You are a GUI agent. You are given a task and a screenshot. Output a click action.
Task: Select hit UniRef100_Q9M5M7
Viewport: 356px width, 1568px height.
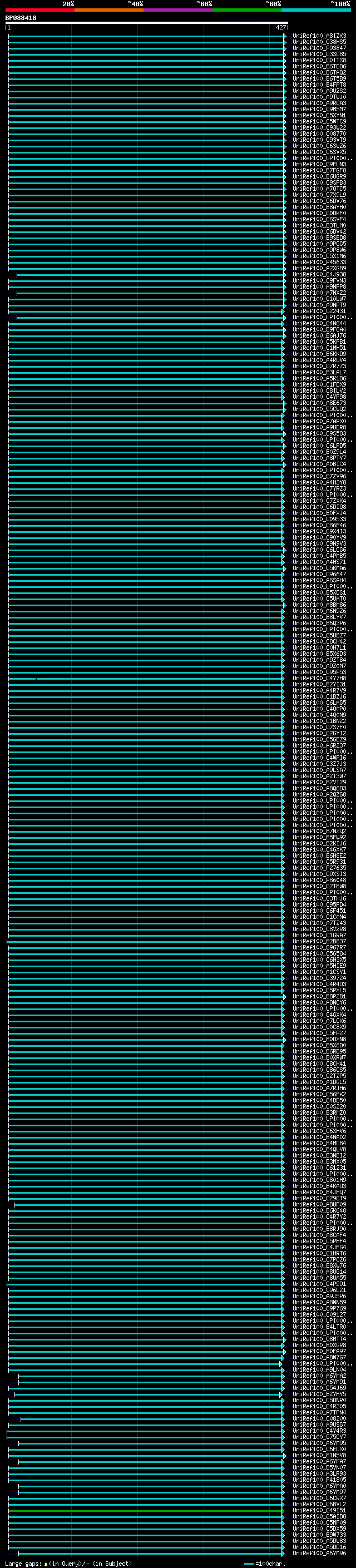319,109
